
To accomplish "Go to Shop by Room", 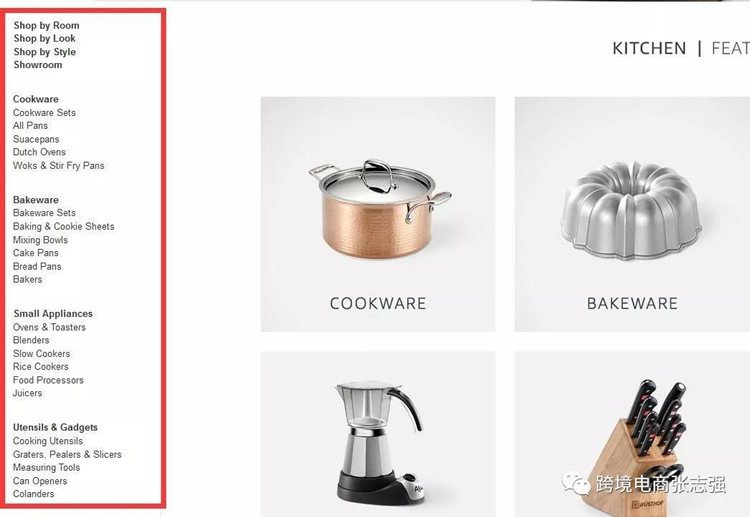I will pyautogui.click(x=46, y=25).
